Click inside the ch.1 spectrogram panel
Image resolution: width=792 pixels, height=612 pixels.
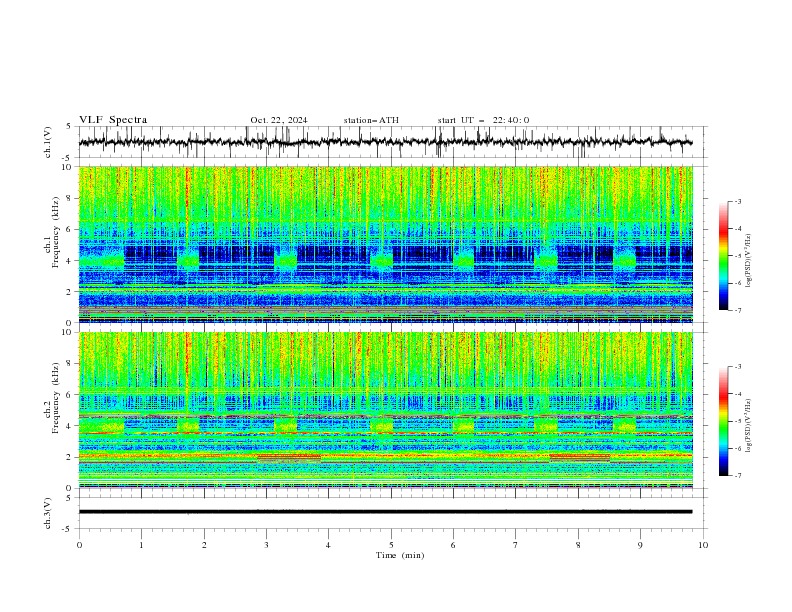(385, 244)
